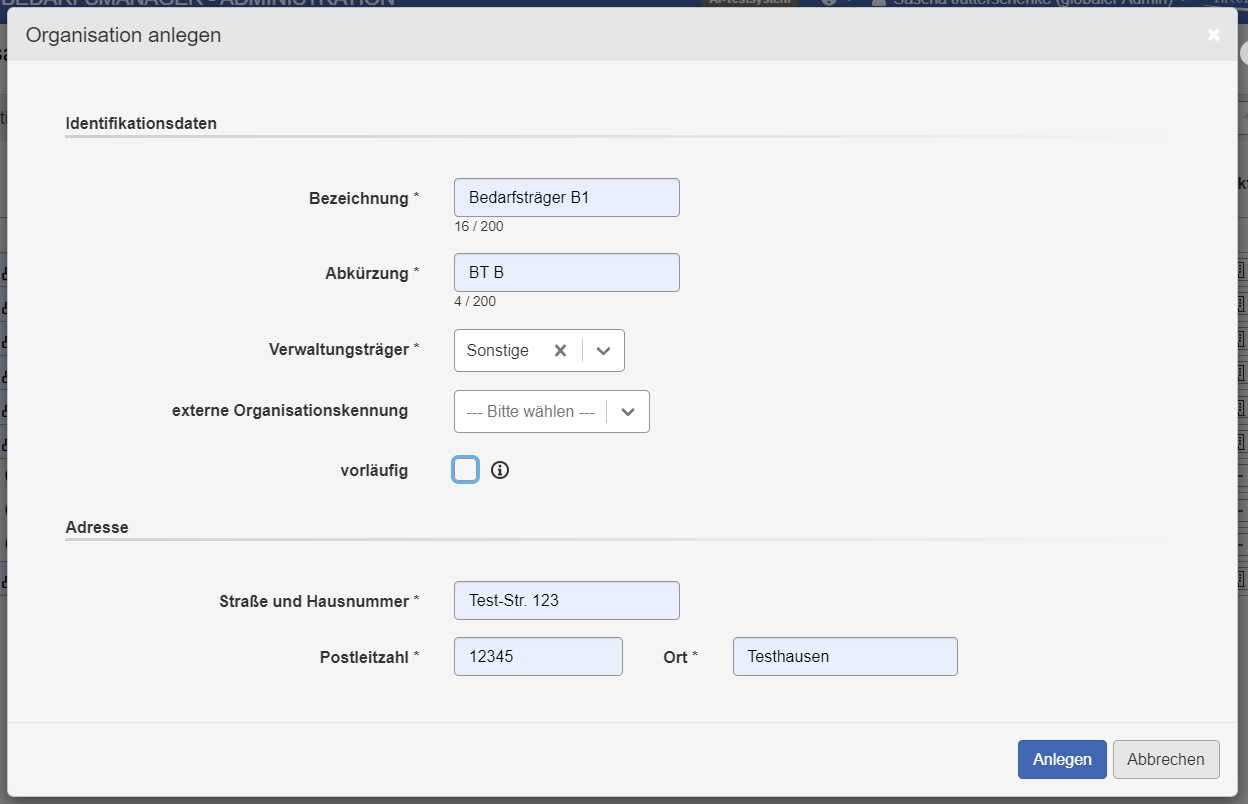The image size is (1248, 804).
Task: Click the Organisation anlegen dialog title
Action: 123,36
